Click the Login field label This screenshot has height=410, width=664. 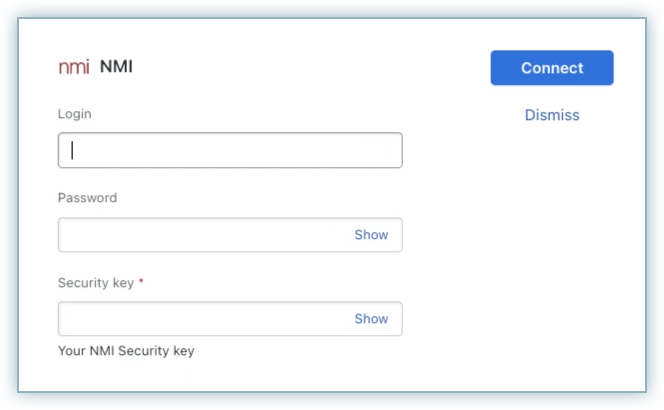(74, 114)
